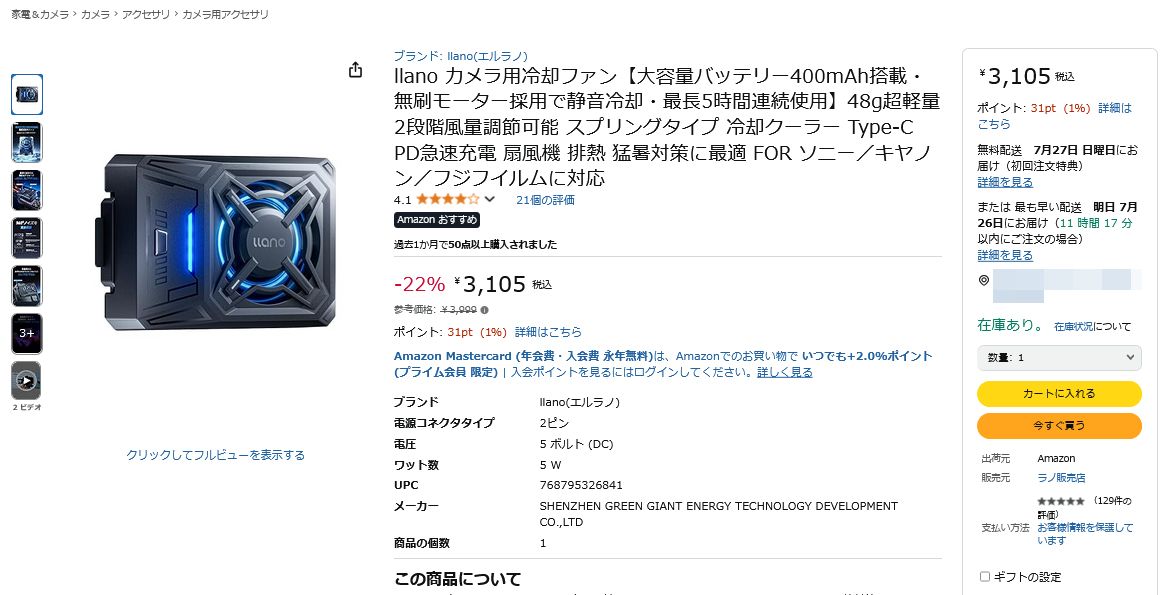Open the 21個の評価 reviews link

[x=545, y=200]
